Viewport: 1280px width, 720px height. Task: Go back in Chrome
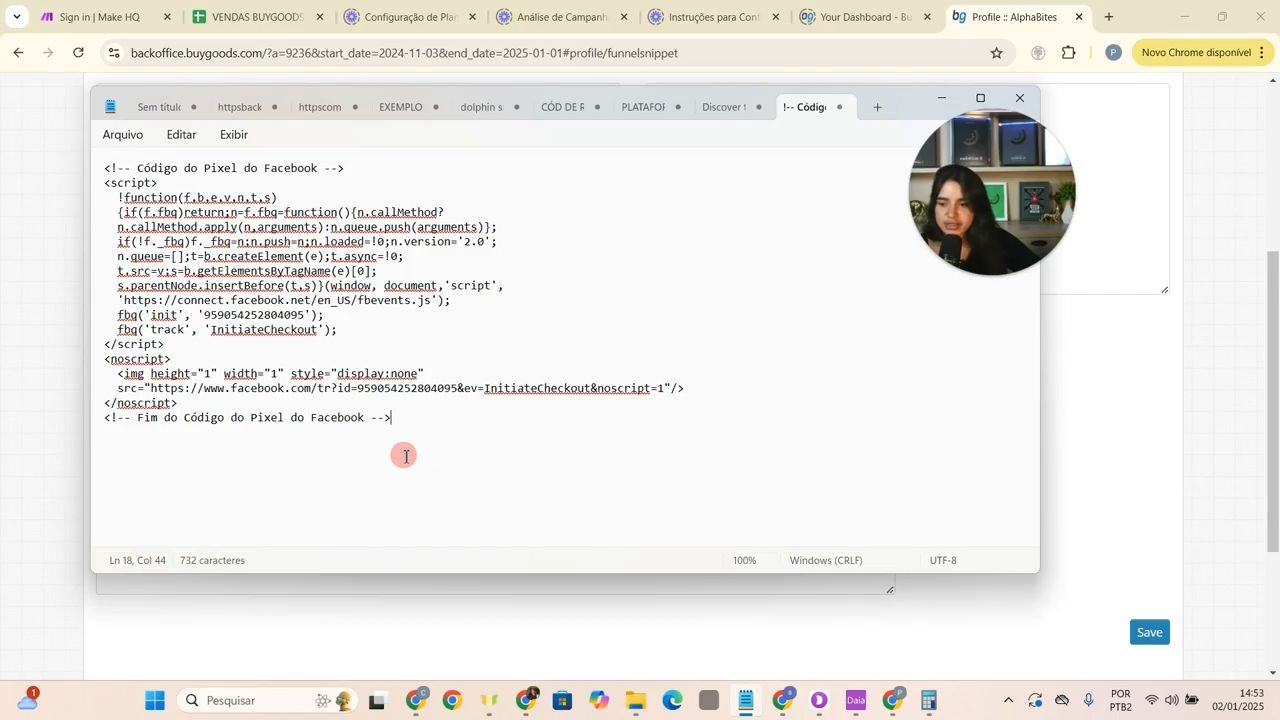[17, 53]
